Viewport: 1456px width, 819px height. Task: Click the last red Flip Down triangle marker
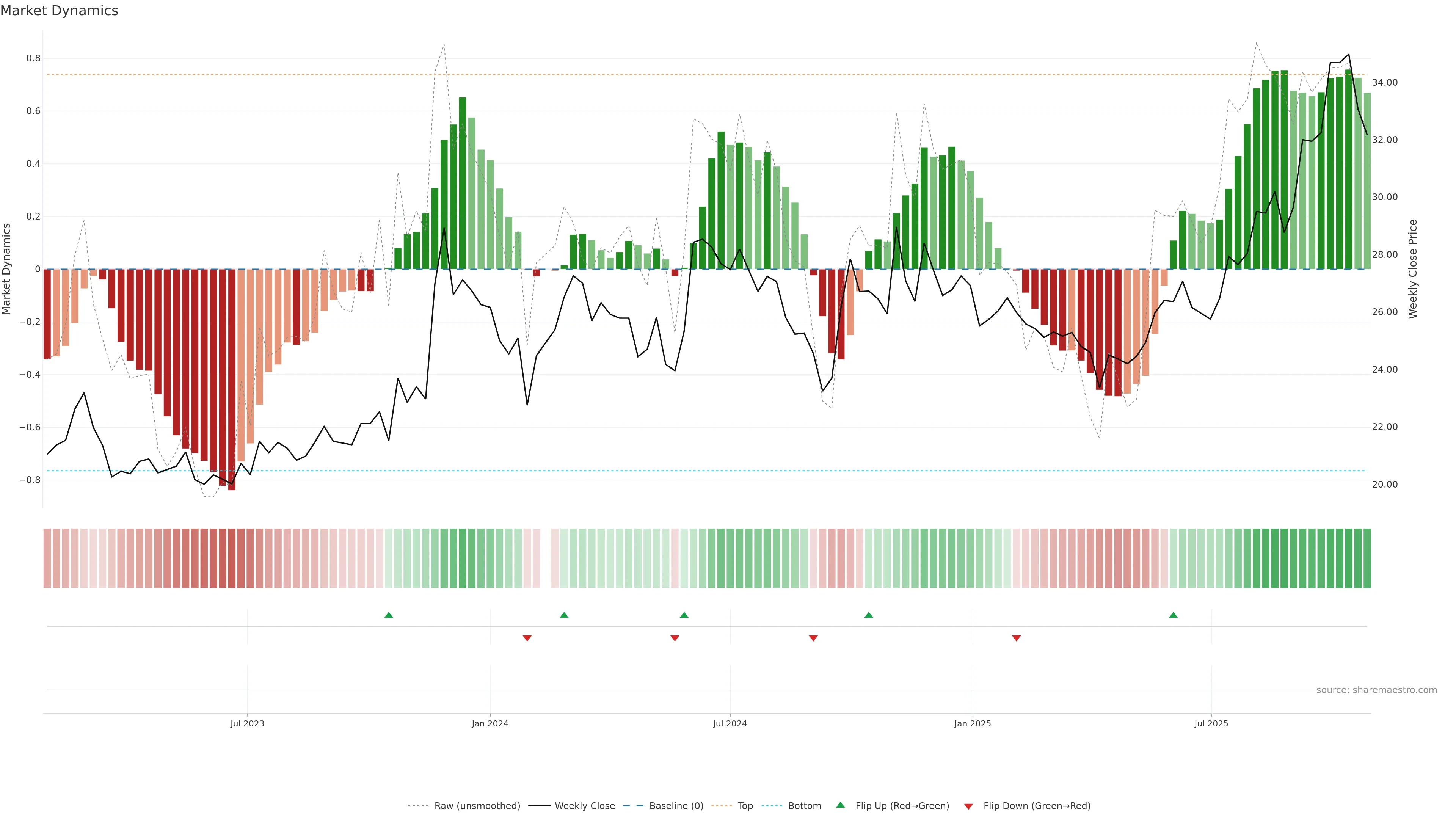[1016, 638]
